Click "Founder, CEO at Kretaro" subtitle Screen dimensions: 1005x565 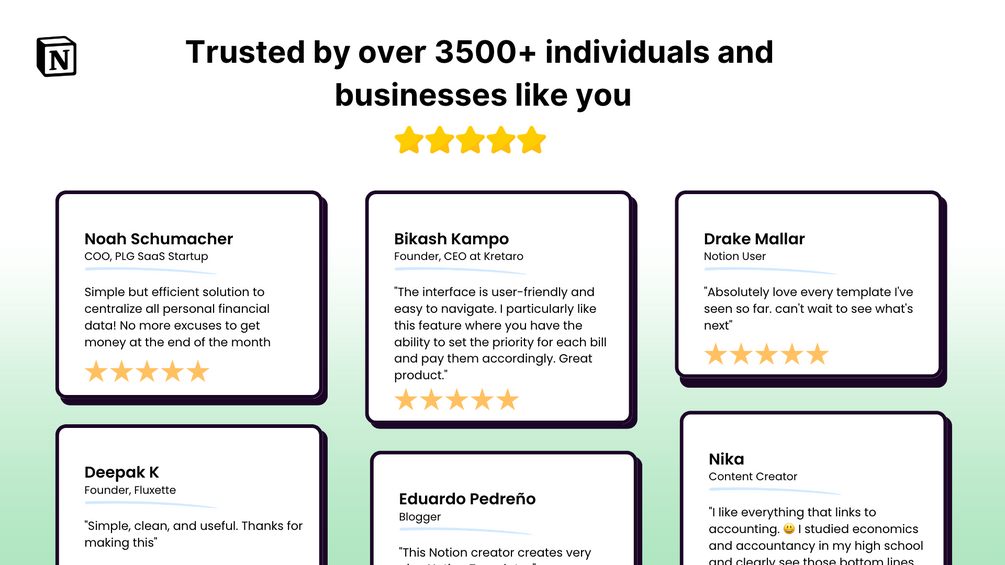pyautogui.click(x=458, y=257)
